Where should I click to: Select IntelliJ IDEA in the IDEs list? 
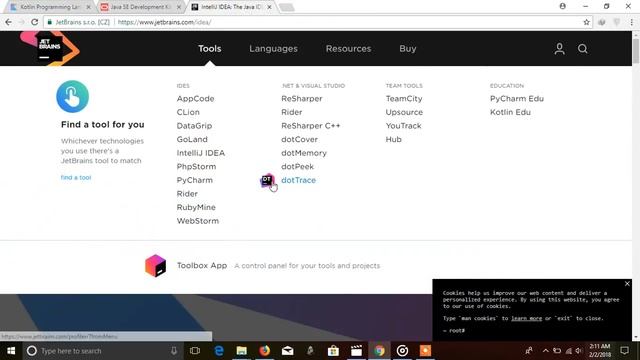201,153
